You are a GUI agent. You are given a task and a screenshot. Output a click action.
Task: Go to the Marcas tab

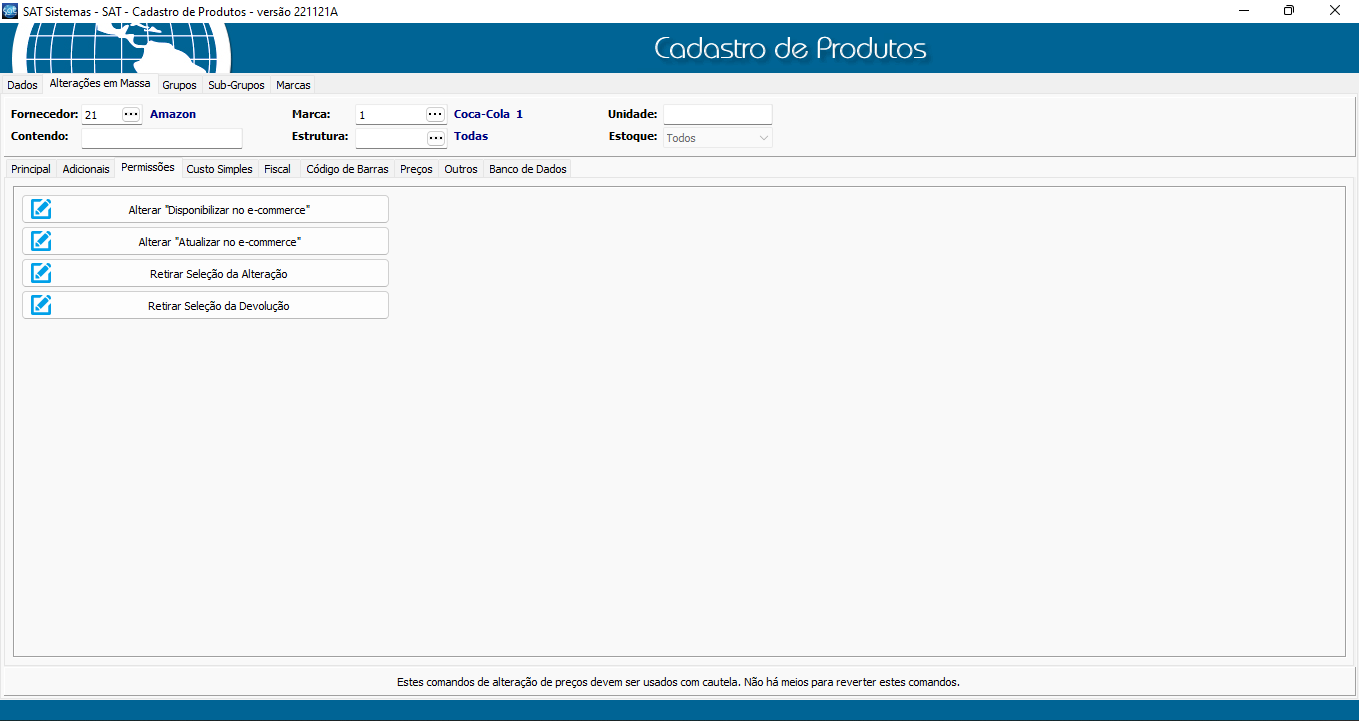[293, 85]
